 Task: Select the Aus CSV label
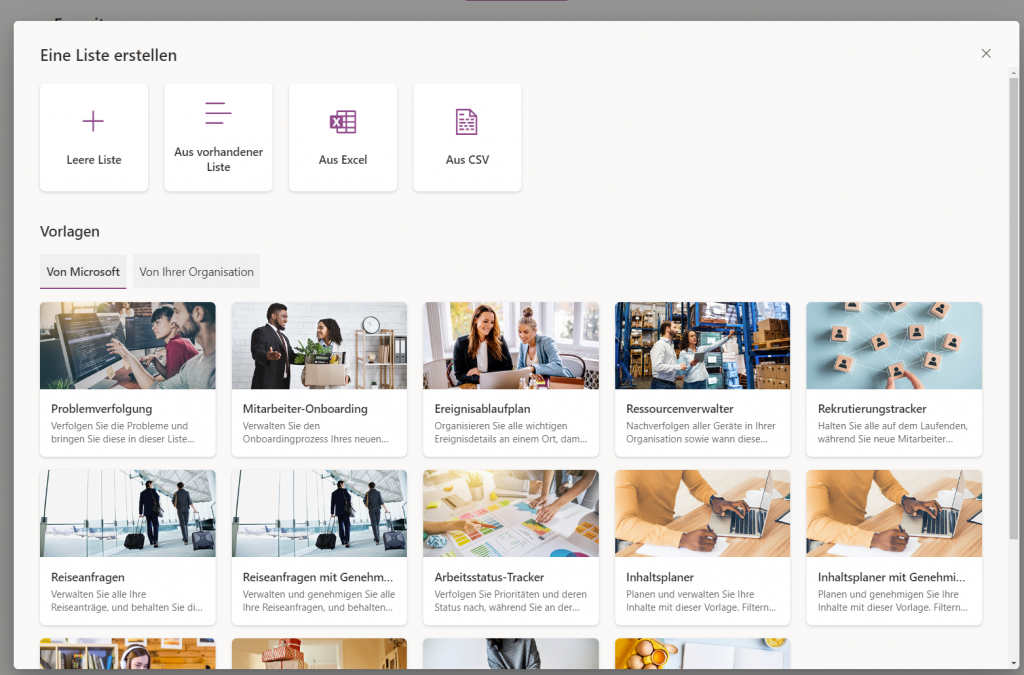click(x=468, y=160)
